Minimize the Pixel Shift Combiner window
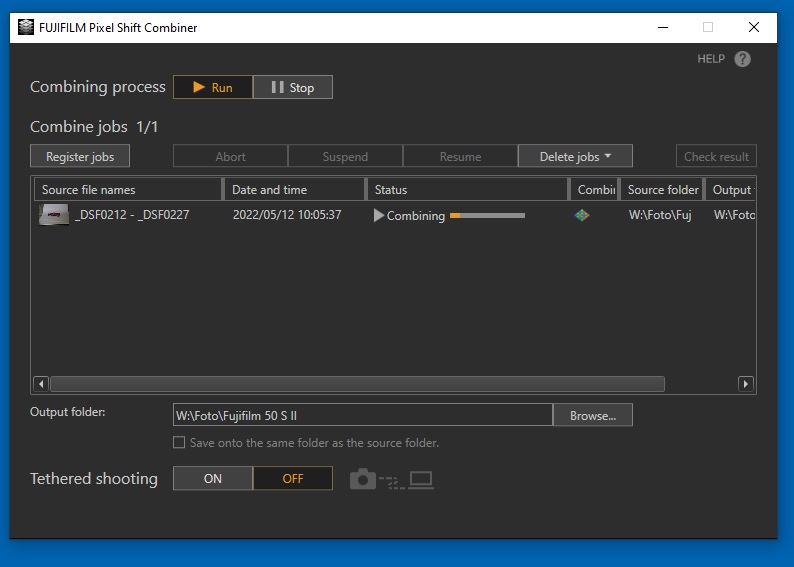Viewport: 794px width, 567px height. pyautogui.click(x=663, y=27)
